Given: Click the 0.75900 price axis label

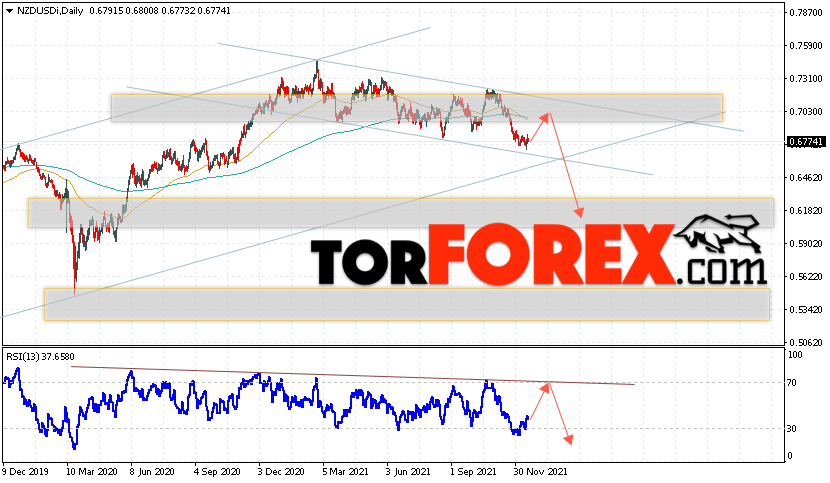Looking at the screenshot, I should (806, 46).
